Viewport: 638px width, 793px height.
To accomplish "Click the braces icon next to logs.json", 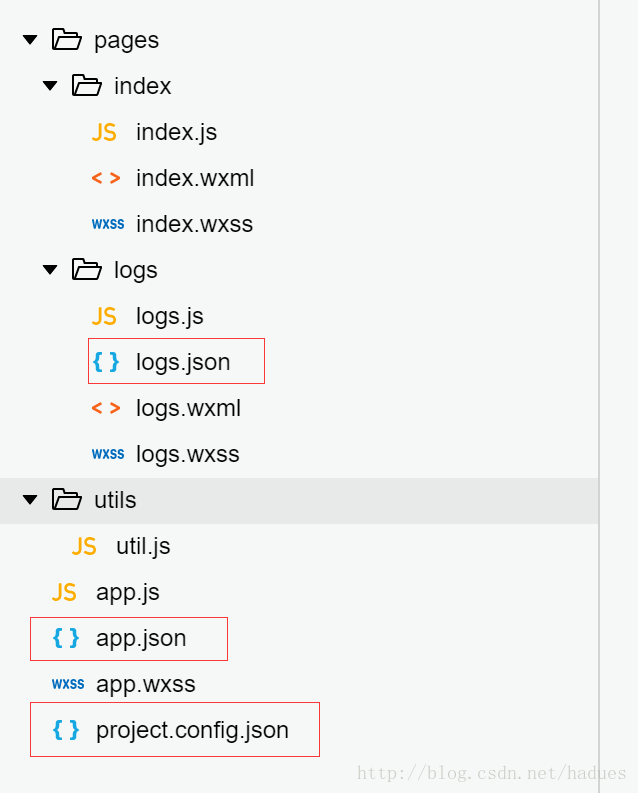I will pyautogui.click(x=105, y=362).
